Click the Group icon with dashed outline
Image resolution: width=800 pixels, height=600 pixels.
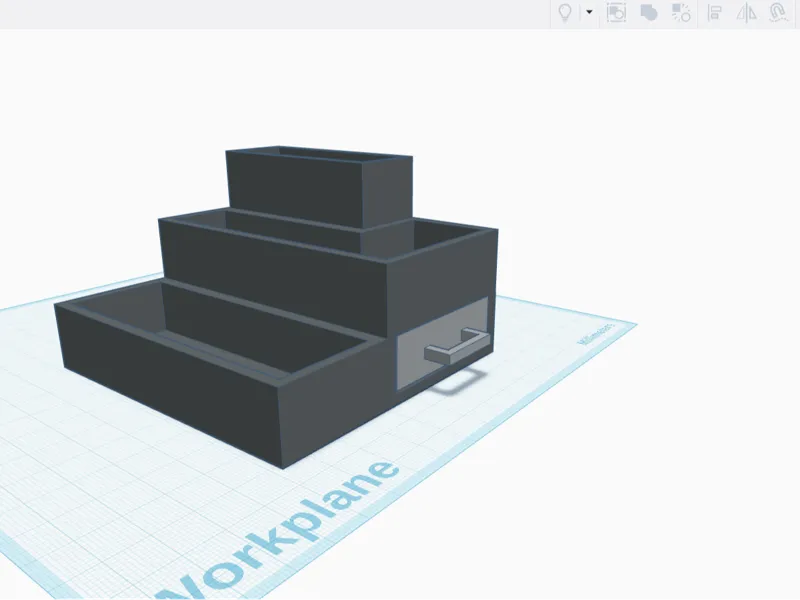coord(616,13)
